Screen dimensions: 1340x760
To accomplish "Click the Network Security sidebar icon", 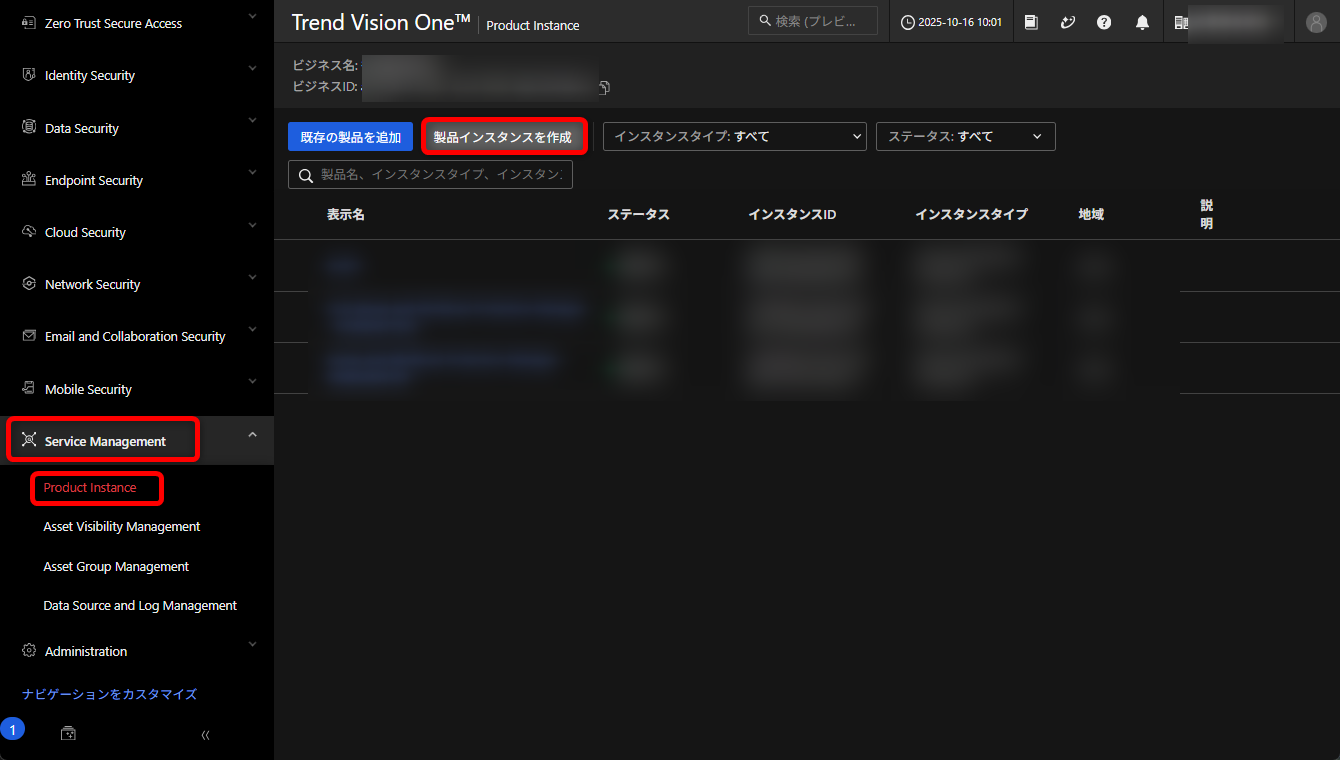I will pyautogui.click(x=28, y=284).
